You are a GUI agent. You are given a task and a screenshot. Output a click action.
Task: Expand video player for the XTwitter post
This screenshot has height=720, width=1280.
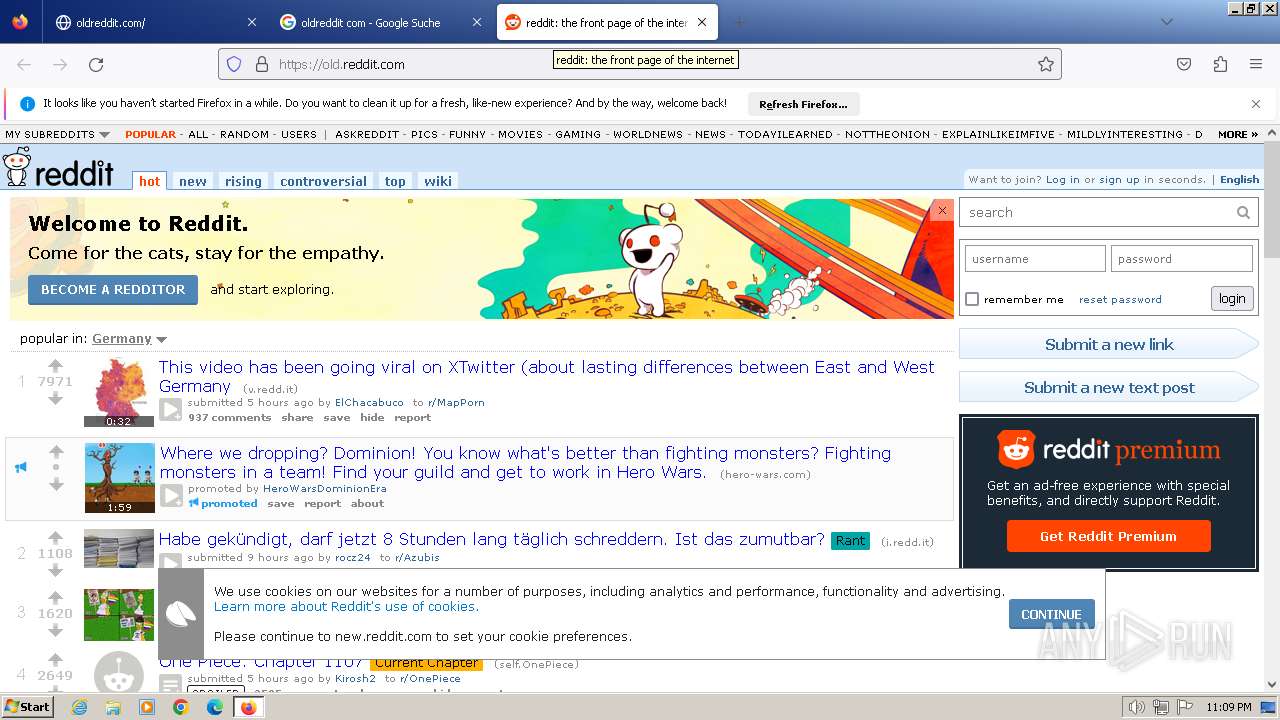(171, 409)
